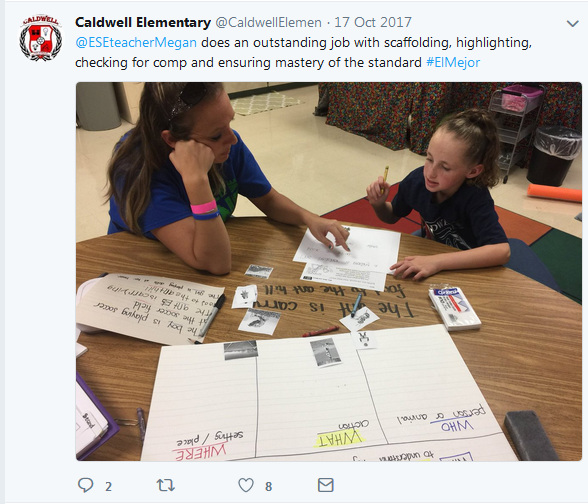The width and height of the screenshot is (588, 504).
Task: Click the reply count number 2
Action: pos(108,487)
